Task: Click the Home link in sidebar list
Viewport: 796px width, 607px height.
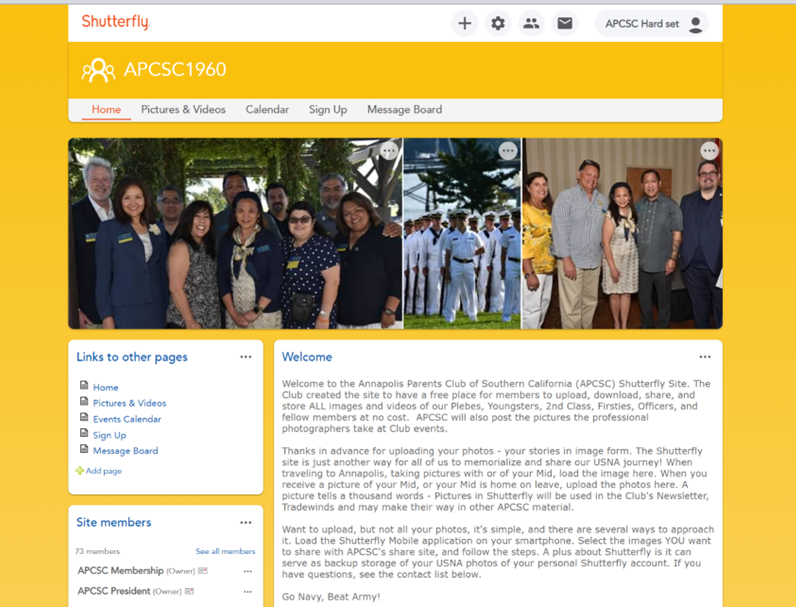Action: (x=106, y=387)
